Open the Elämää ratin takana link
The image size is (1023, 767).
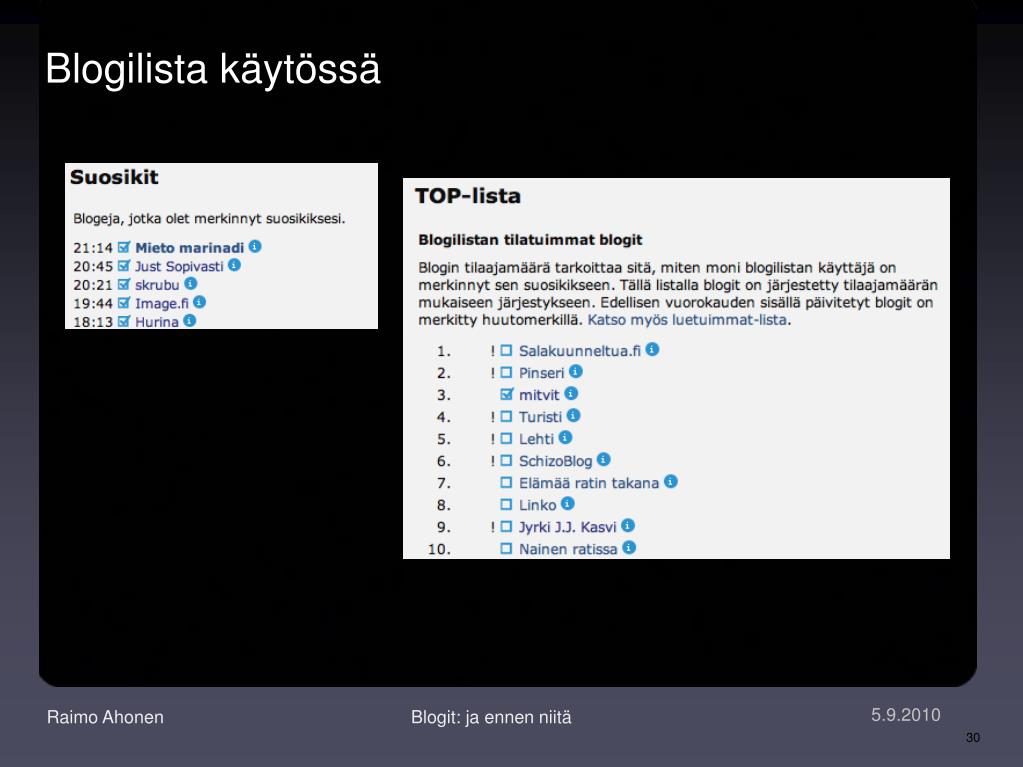click(x=588, y=483)
